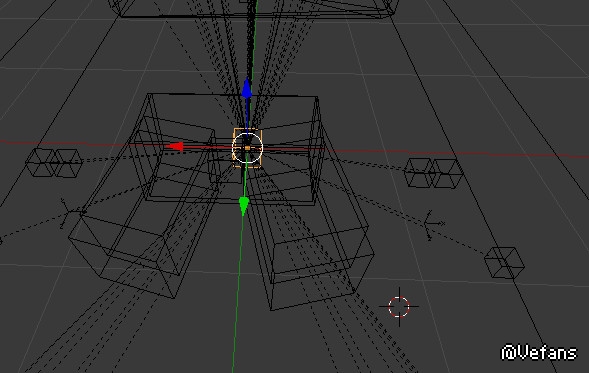Click the @Vefans watermark text
This screenshot has height=373, width=589.
(x=539, y=353)
